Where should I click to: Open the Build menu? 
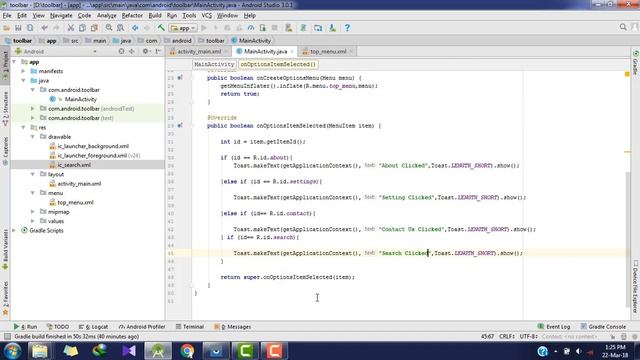pos(155,16)
